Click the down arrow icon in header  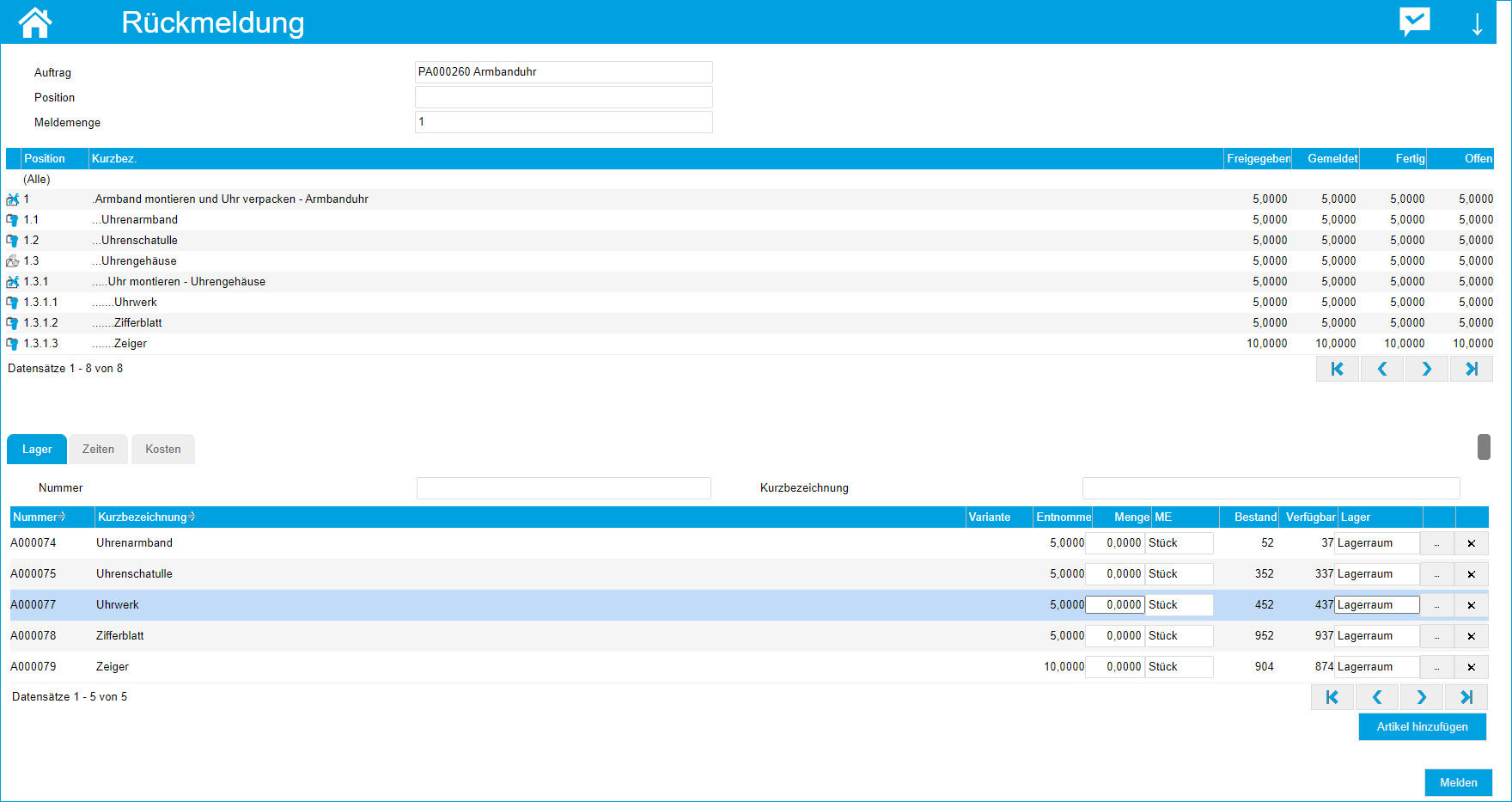(x=1477, y=23)
